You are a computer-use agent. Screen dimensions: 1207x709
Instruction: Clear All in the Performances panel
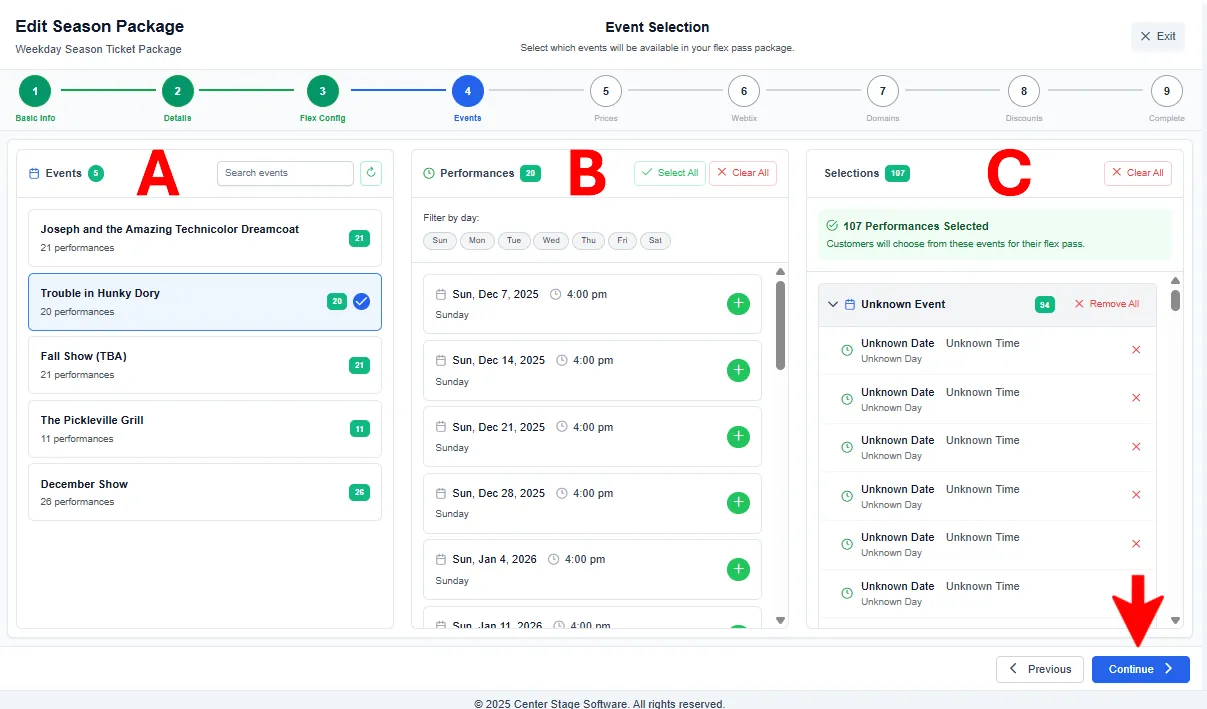click(743, 173)
